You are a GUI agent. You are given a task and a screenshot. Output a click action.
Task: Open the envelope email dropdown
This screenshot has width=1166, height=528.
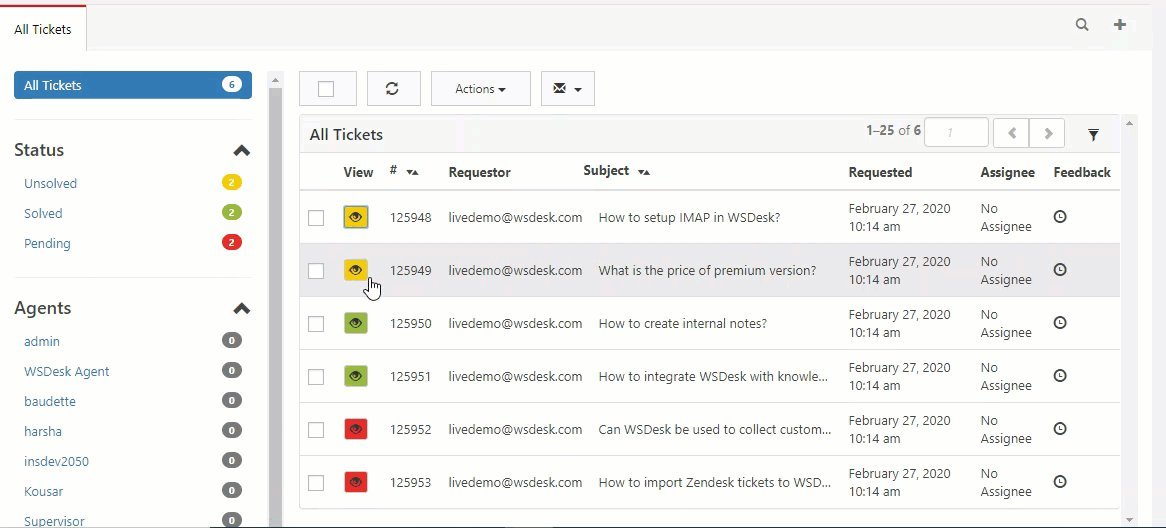tap(567, 88)
